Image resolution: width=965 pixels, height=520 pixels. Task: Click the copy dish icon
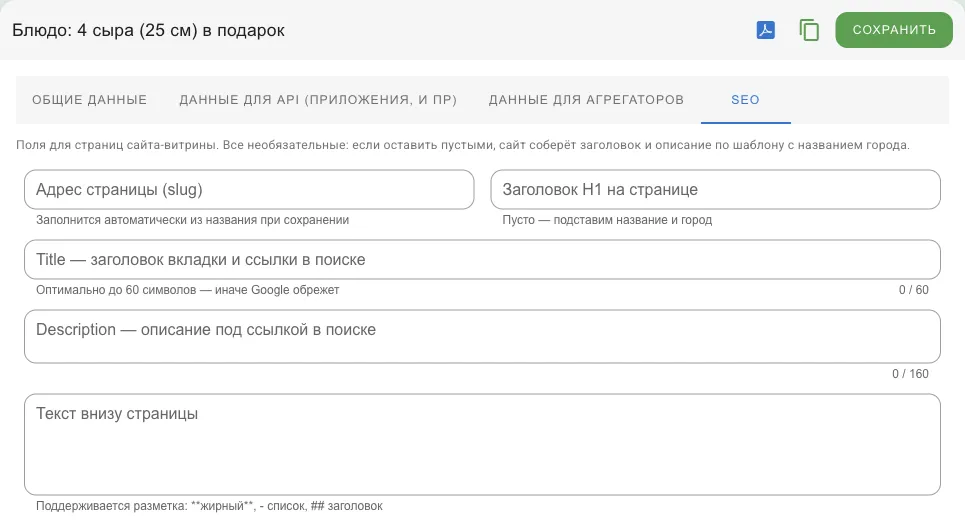809,30
